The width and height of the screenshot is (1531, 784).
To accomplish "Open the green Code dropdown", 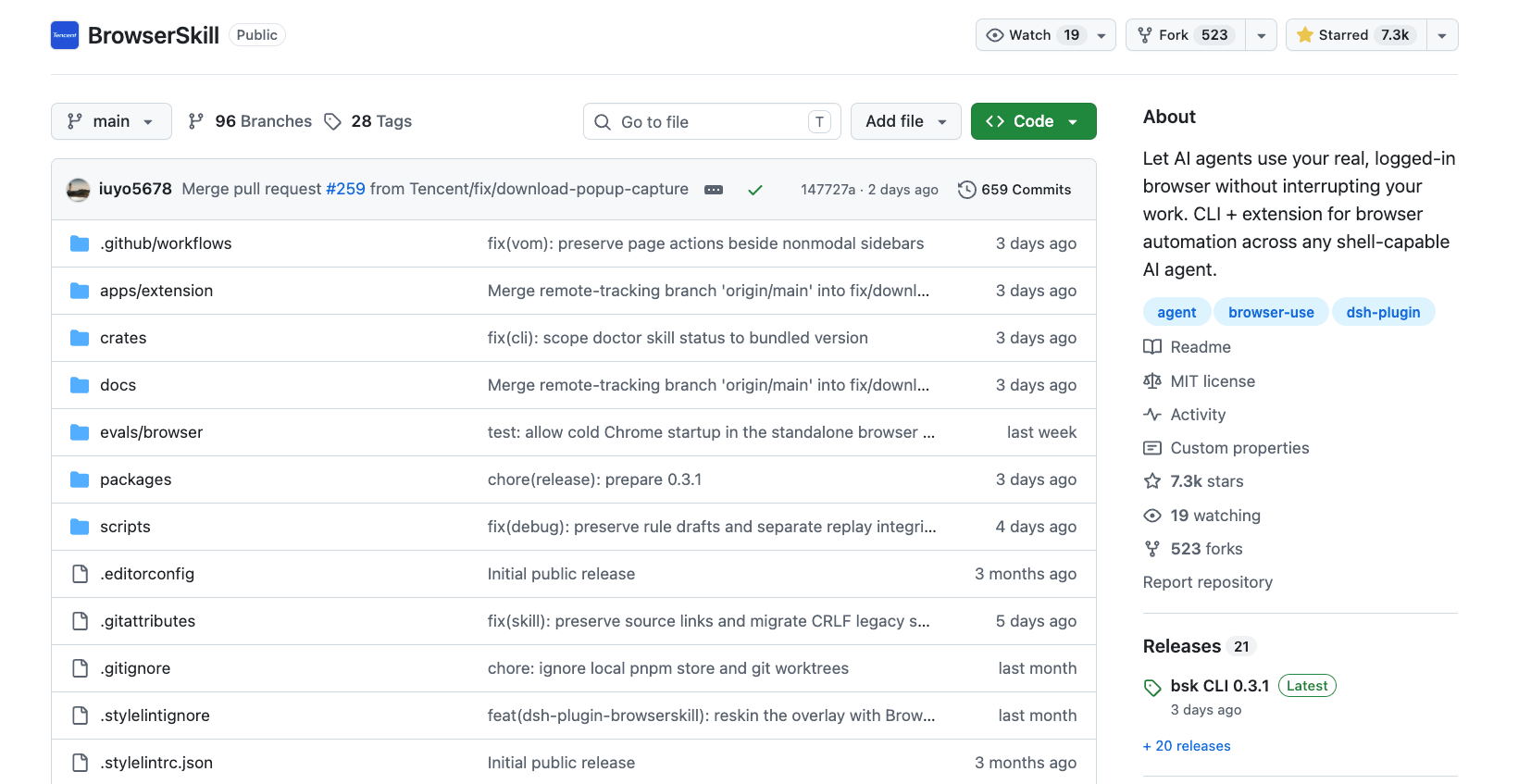I will click(1033, 121).
